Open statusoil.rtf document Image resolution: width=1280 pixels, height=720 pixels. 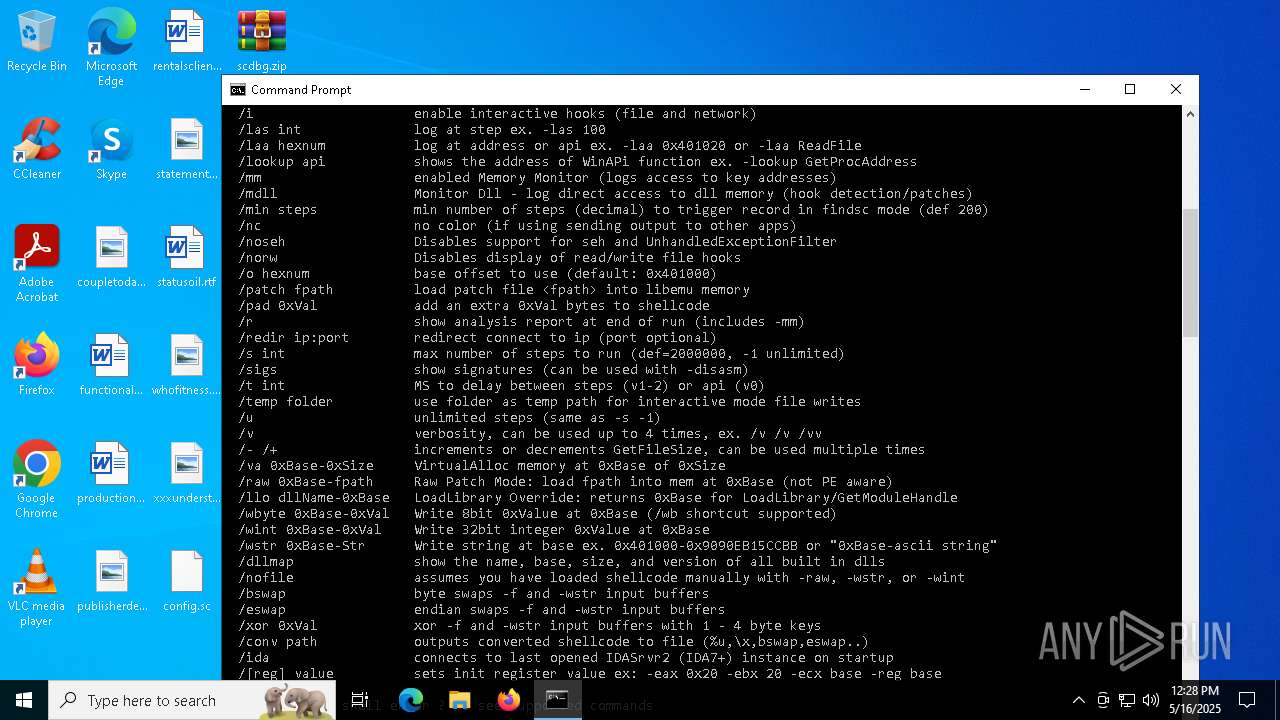pos(187,257)
